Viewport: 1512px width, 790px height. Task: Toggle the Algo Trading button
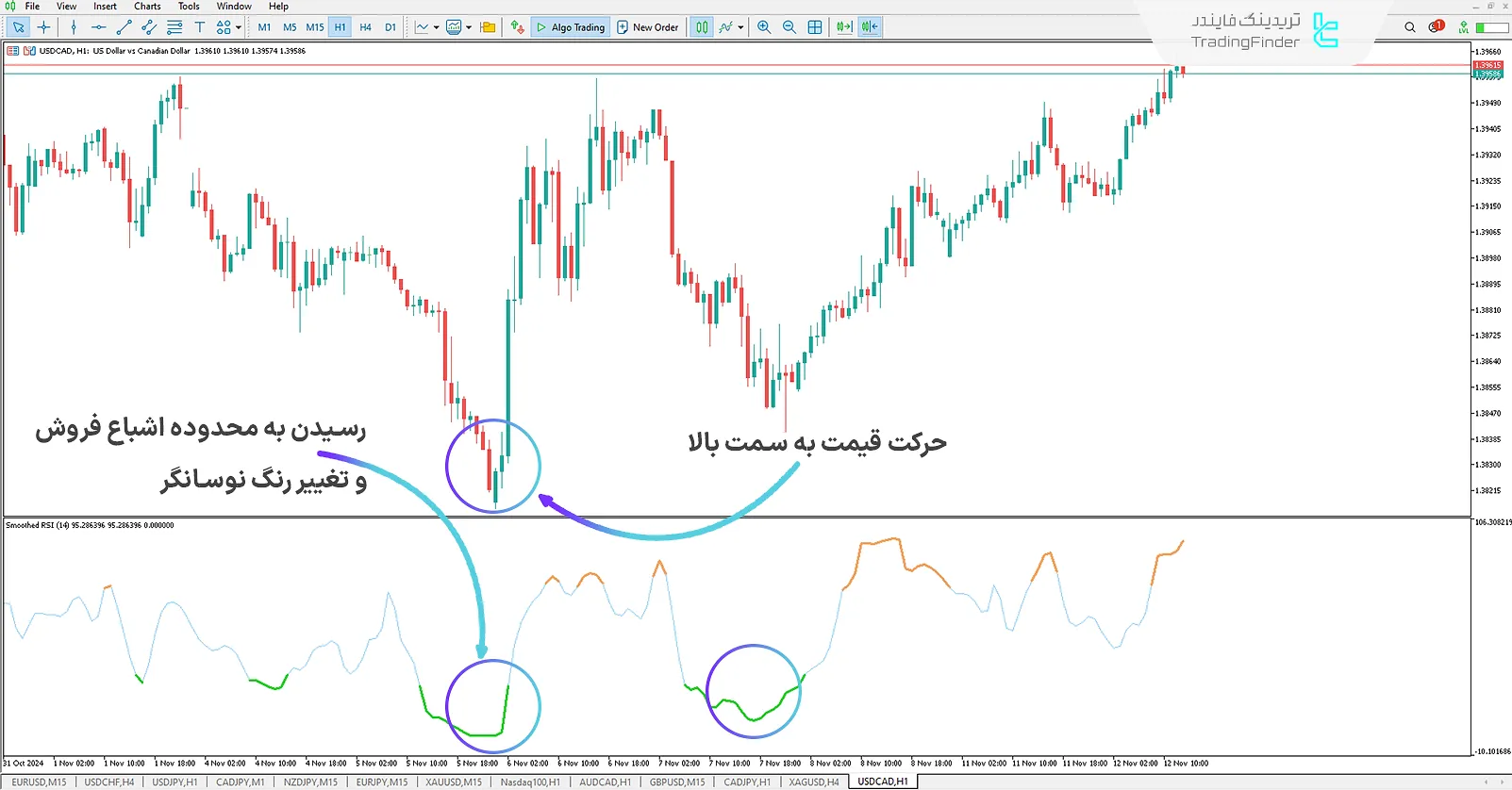(571, 27)
